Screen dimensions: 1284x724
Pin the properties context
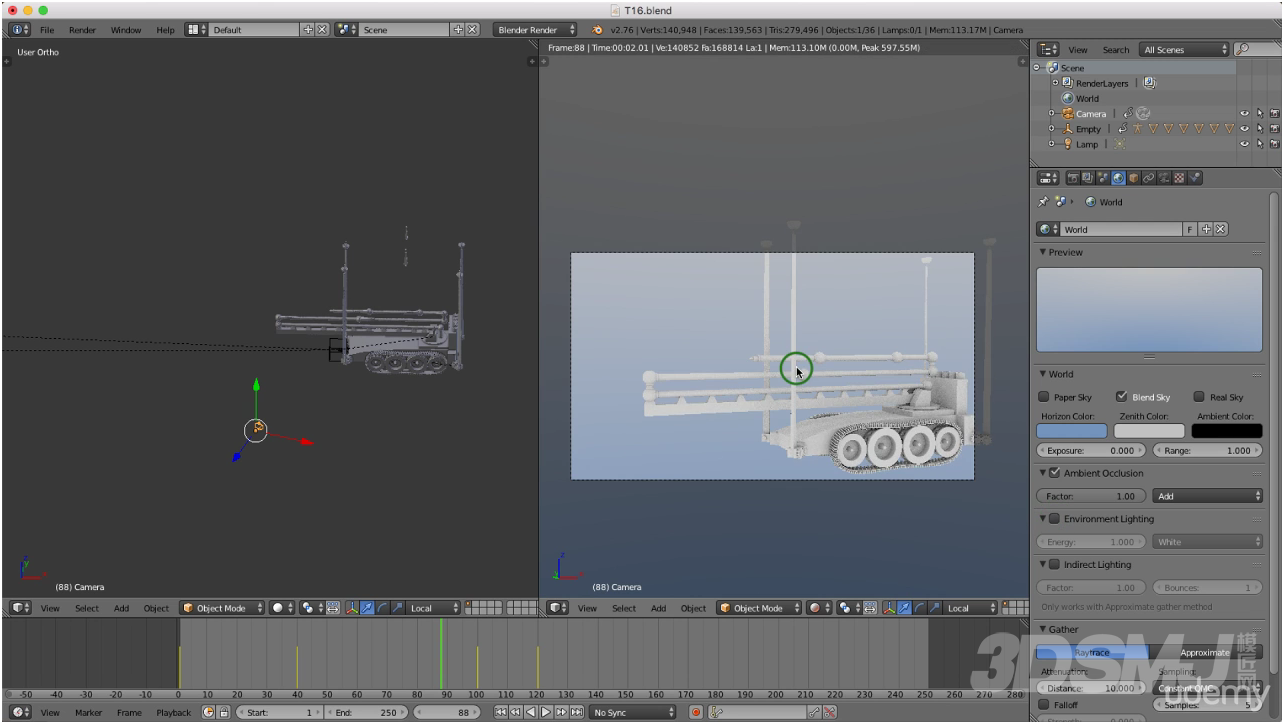click(x=1043, y=202)
